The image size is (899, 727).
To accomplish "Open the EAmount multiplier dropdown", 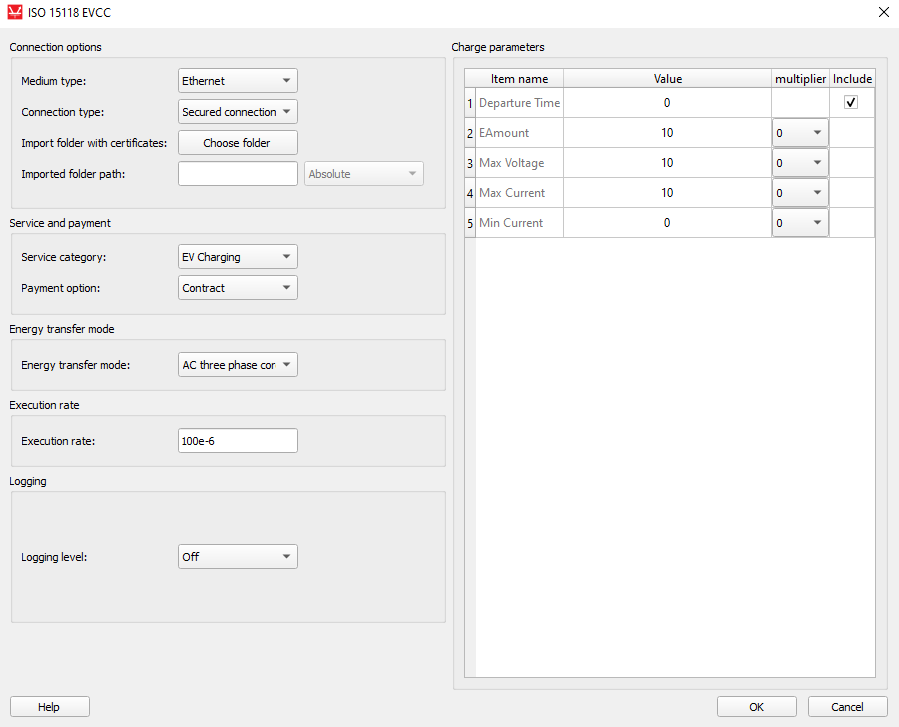I will click(800, 133).
